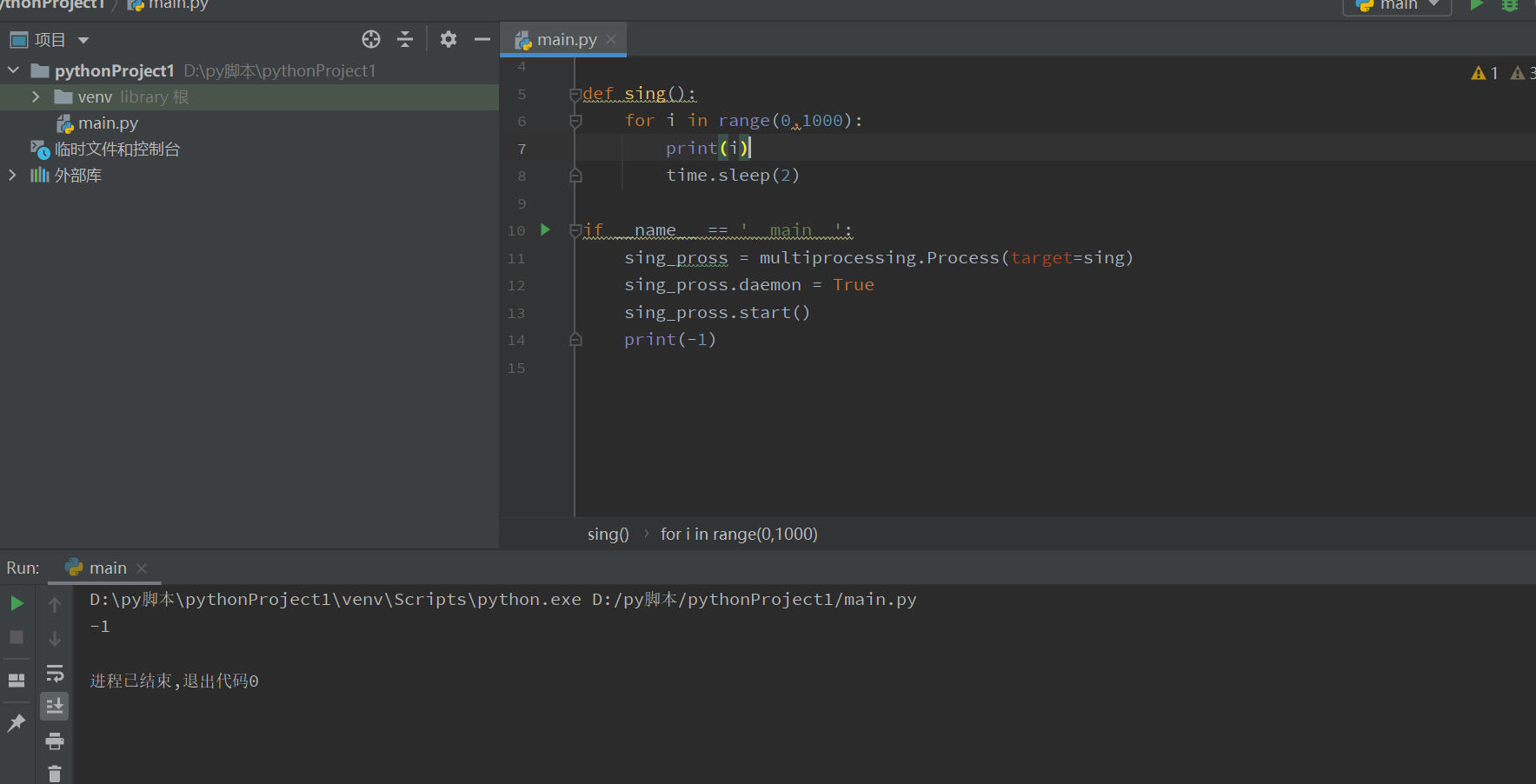Start debugging with the green bug icon
The width and height of the screenshot is (1536, 784).
click(x=1510, y=5)
